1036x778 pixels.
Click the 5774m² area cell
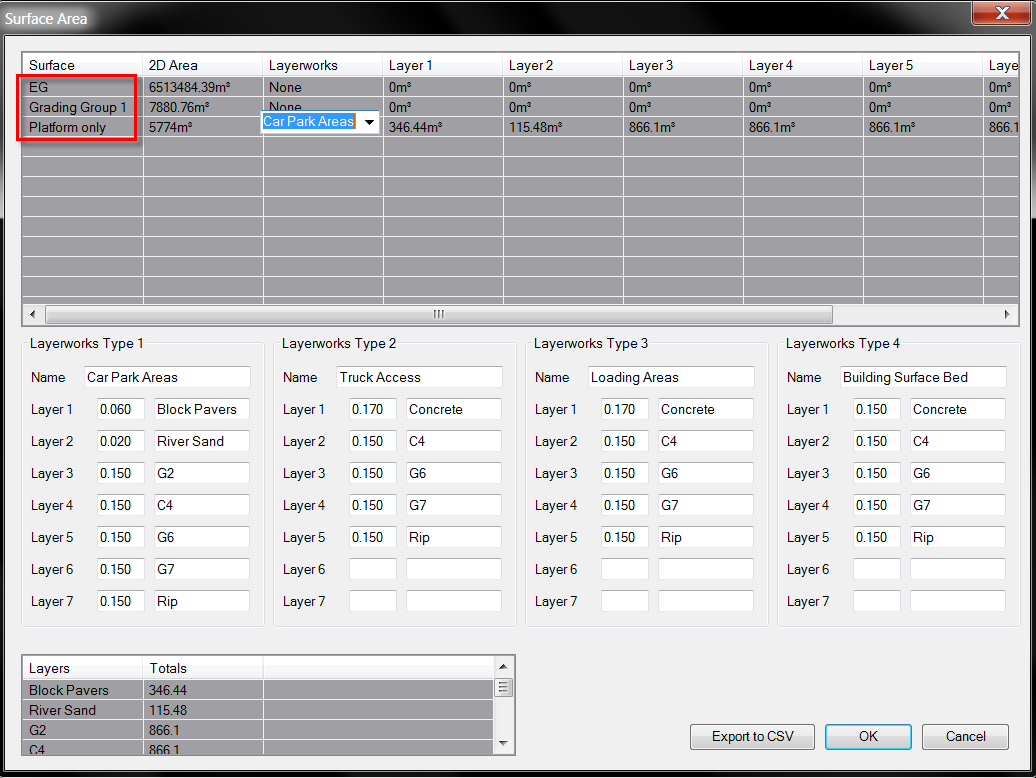pos(203,127)
